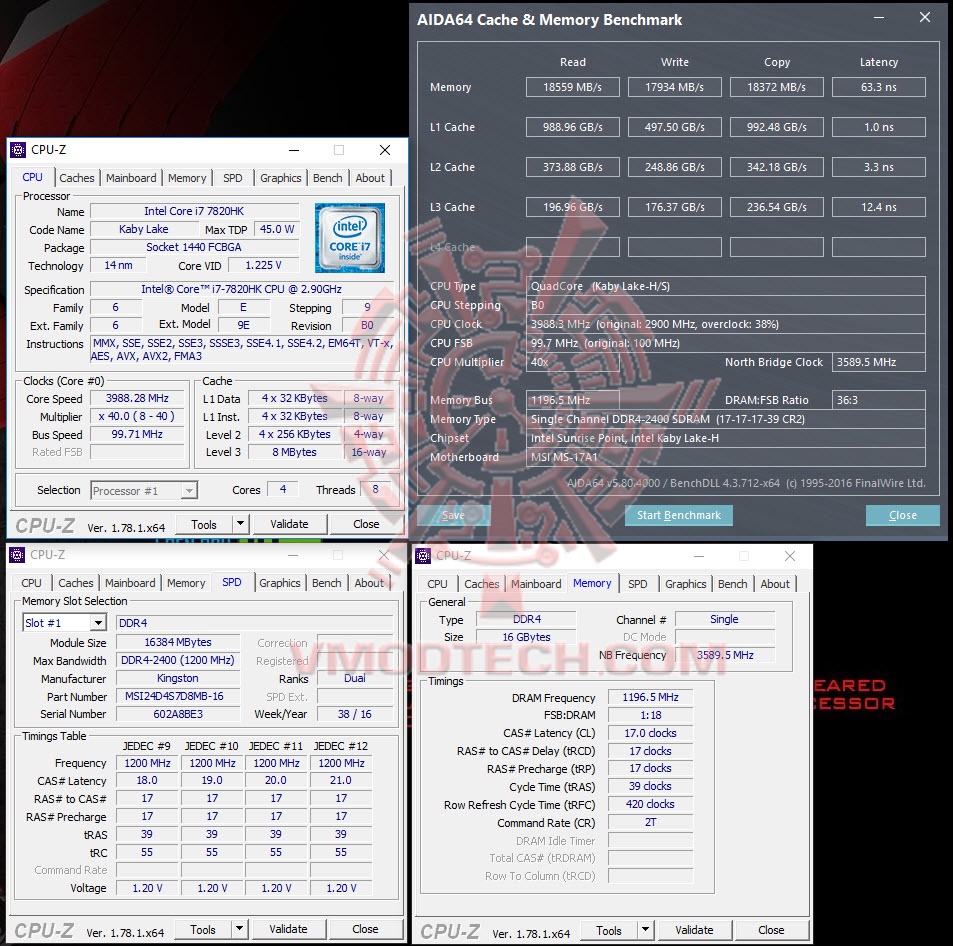Open Graphics tab in Memory window
Screen dimensions: 953x946
pyautogui.click(x=686, y=584)
